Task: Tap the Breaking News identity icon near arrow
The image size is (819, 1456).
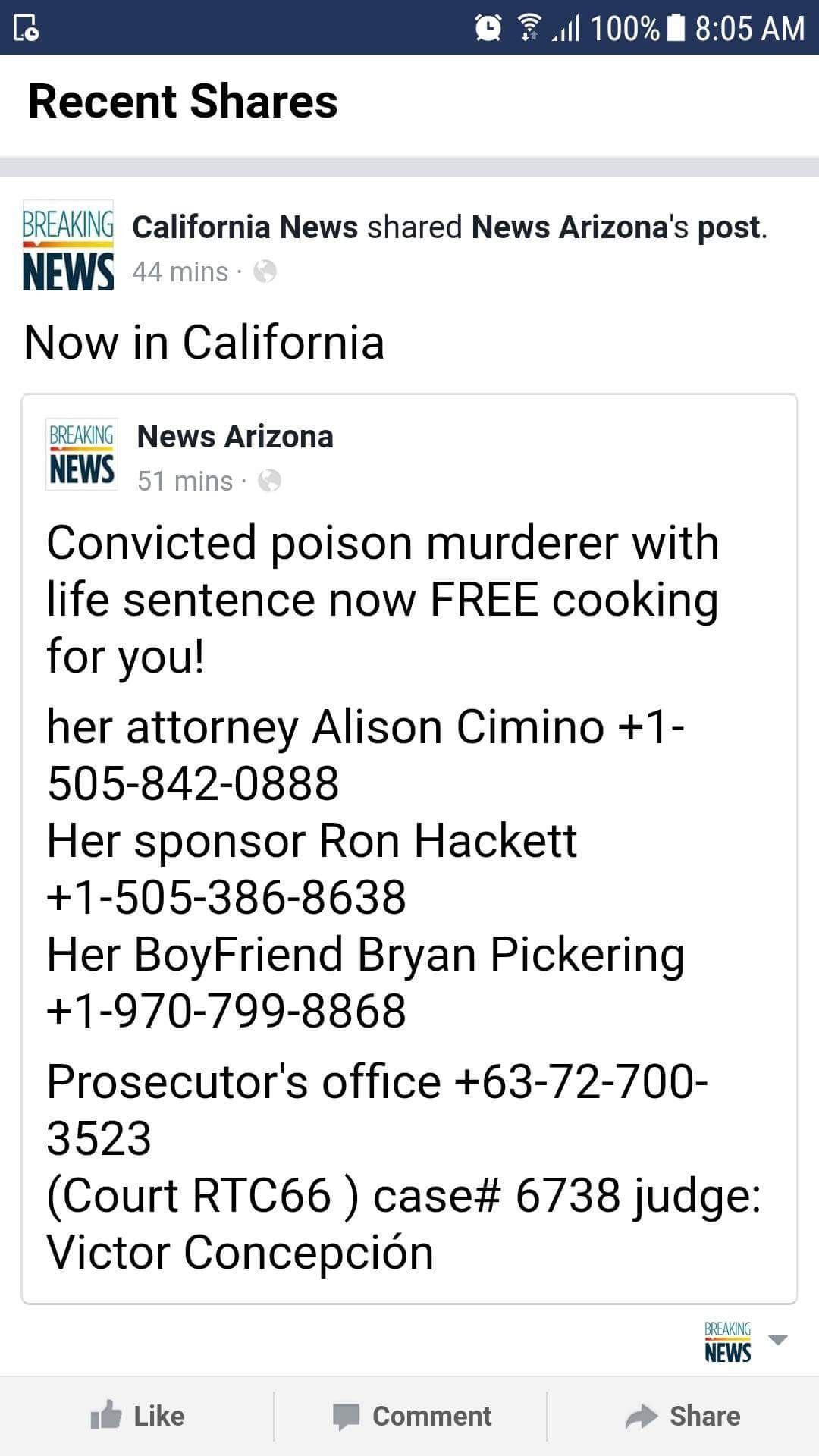Action: click(727, 1342)
